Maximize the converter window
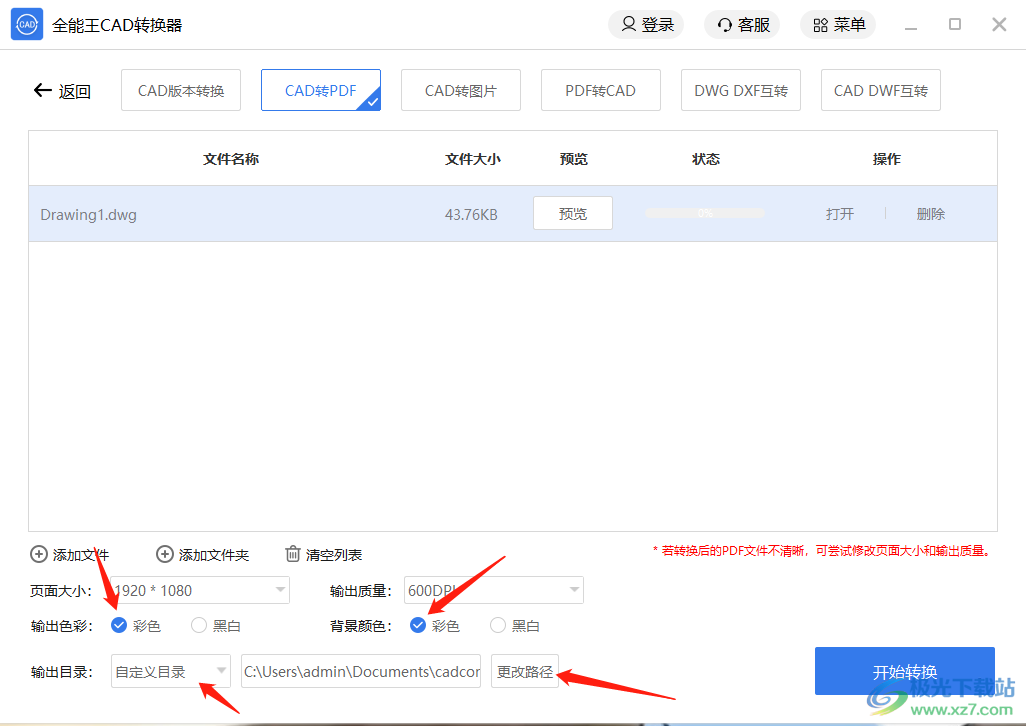 tap(955, 24)
